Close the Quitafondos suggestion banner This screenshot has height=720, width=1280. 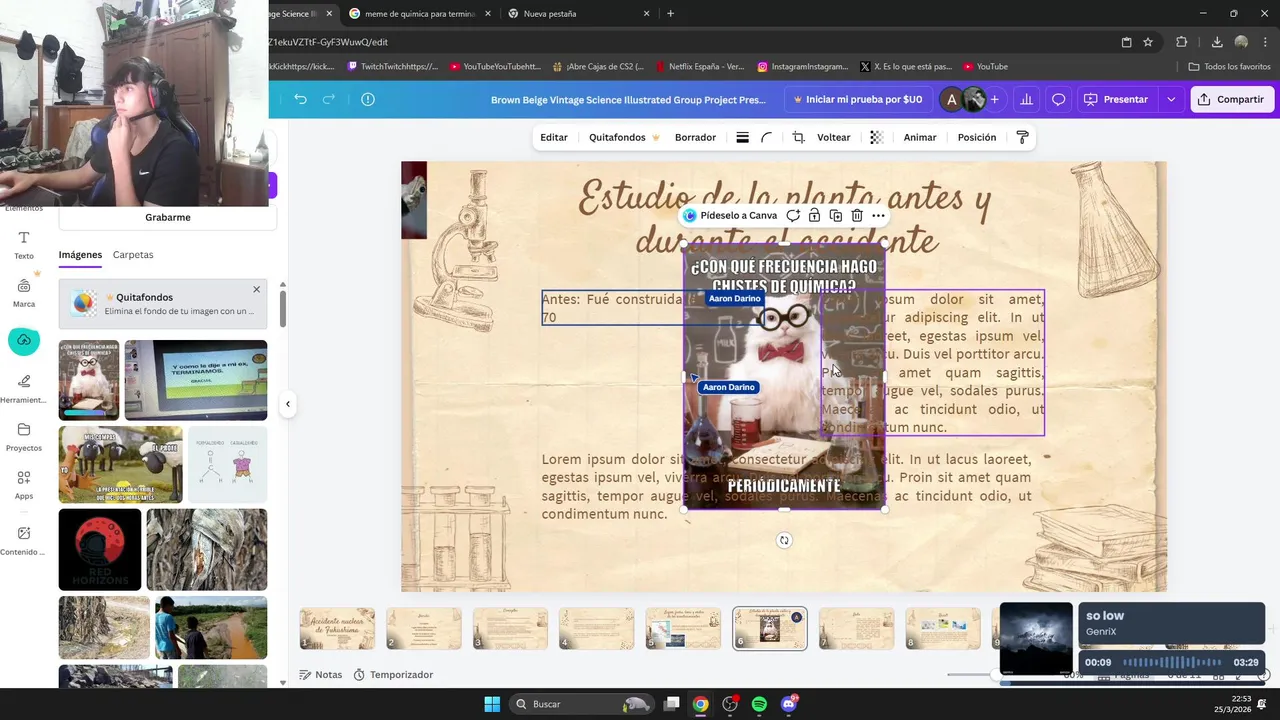click(256, 289)
